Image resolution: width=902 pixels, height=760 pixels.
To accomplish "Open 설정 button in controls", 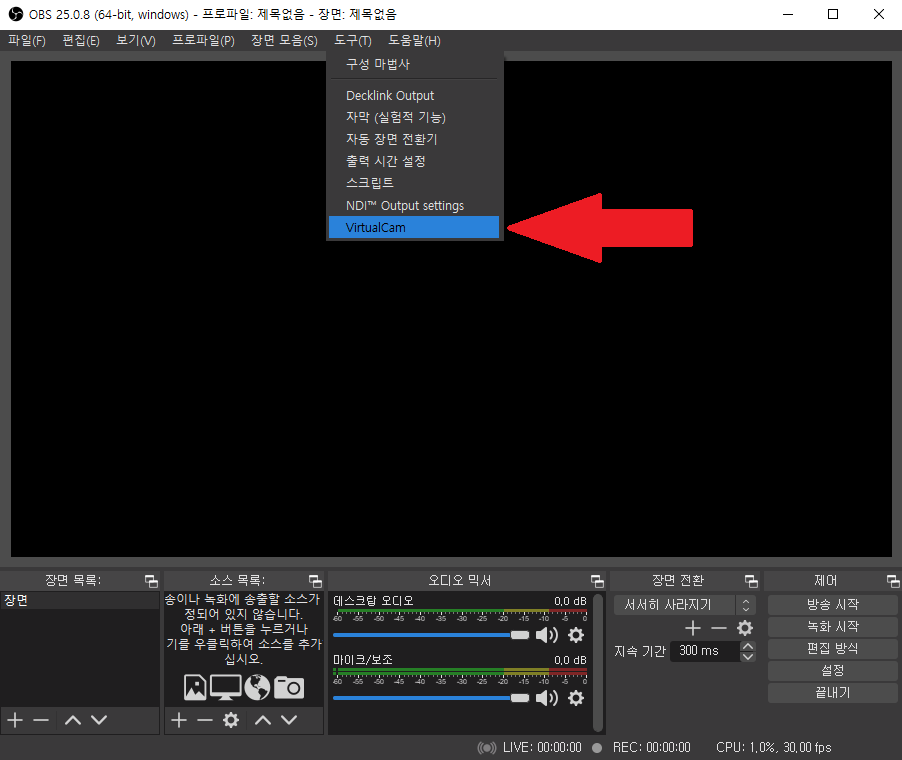I will (x=832, y=670).
